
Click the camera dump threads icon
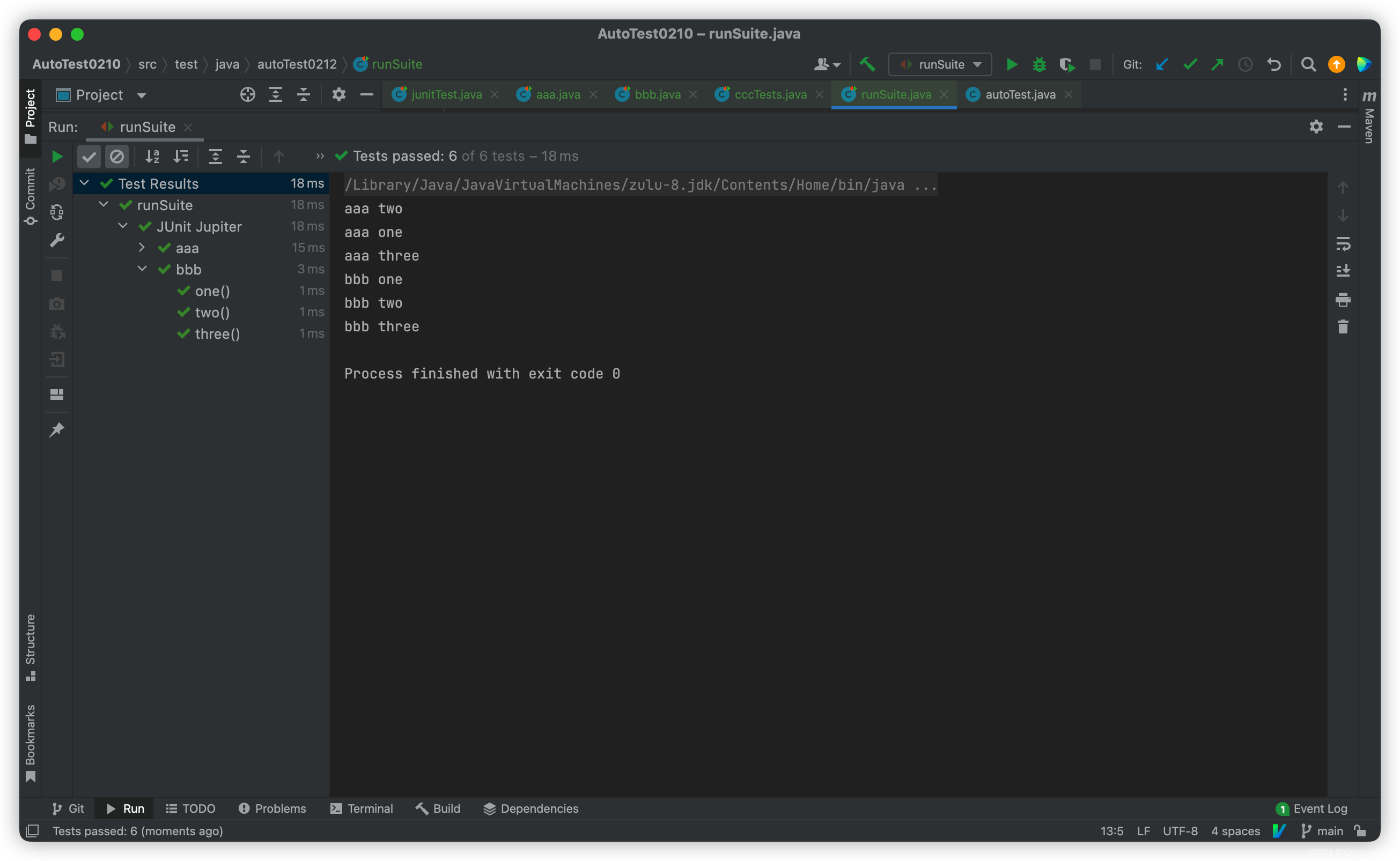pyautogui.click(x=57, y=303)
